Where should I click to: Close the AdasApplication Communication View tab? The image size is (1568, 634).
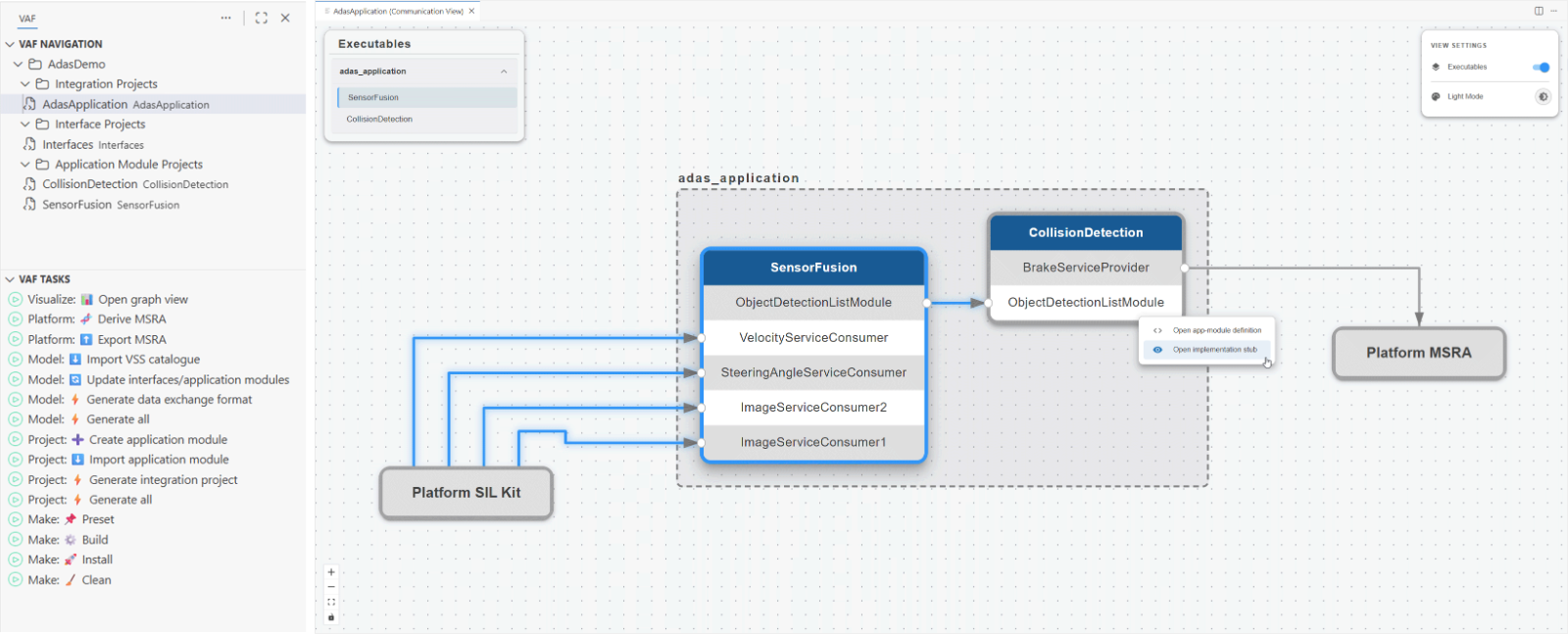(471, 11)
